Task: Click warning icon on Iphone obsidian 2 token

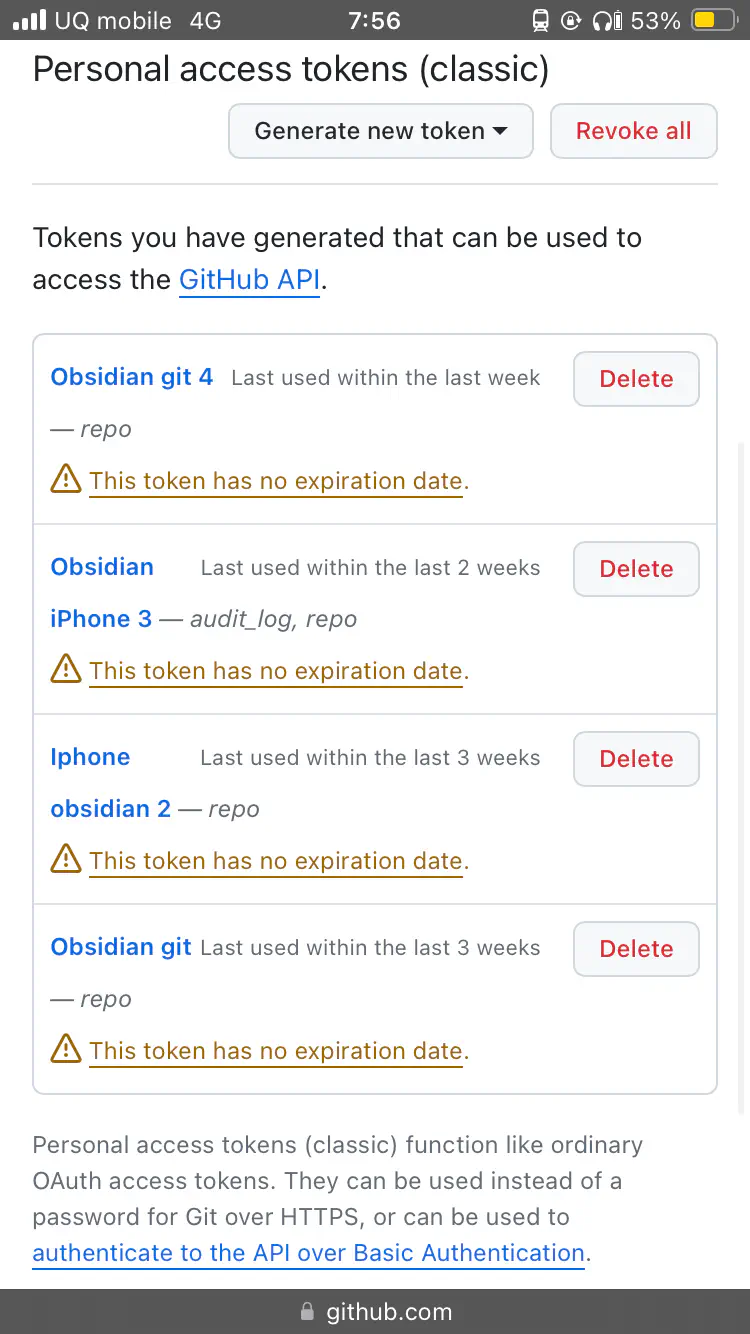Action: click(x=66, y=860)
